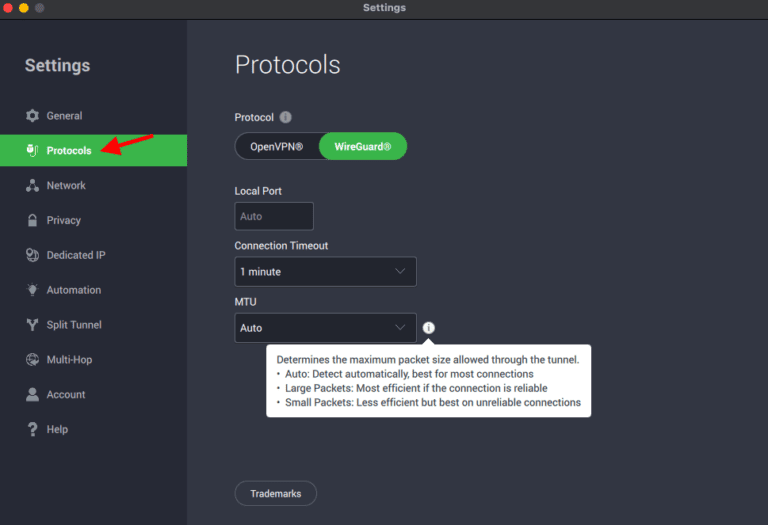768x525 pixels.
Task: Click the info icon beside MTU dropdown
Action: click(x=429, y=328)
